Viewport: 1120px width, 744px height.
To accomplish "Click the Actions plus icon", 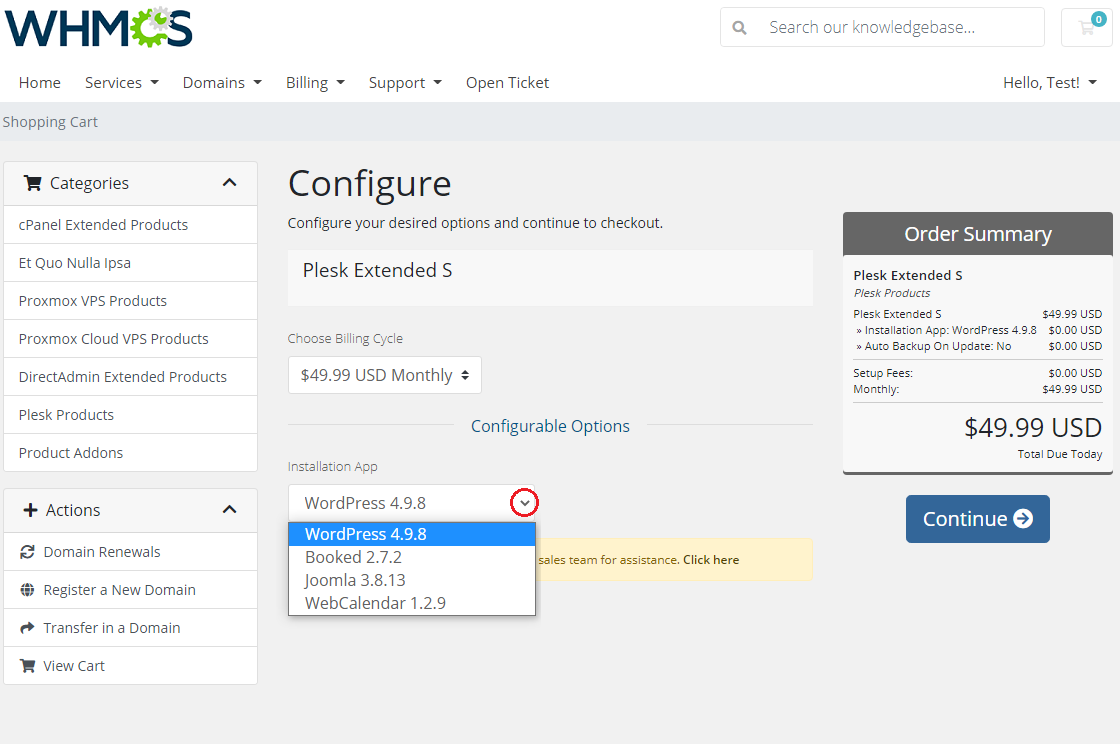I will [x=30, y=510].
